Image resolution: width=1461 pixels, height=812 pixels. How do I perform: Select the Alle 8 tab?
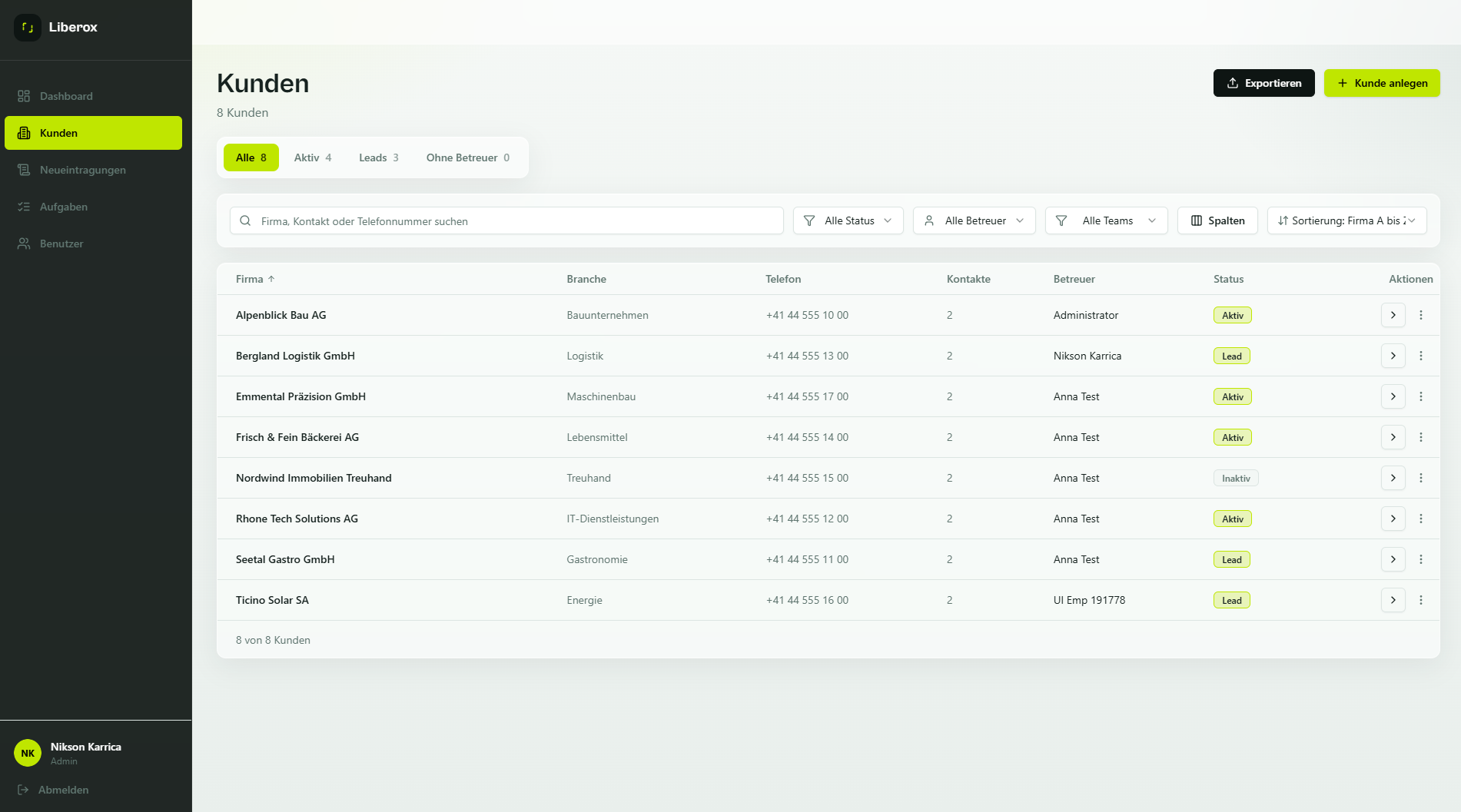point(251,157)
